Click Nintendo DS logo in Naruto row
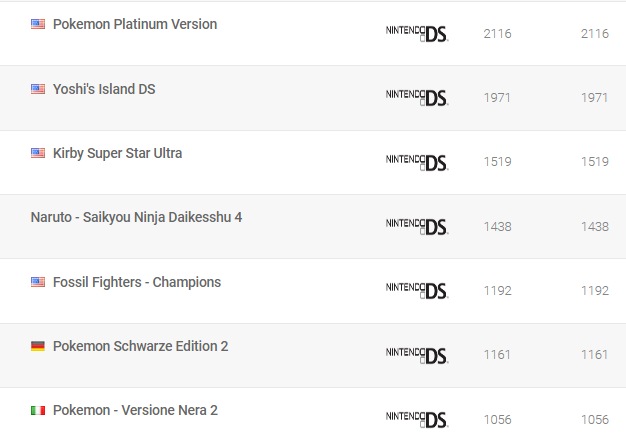This screenshot has height=448, width=626. point(416,226)
